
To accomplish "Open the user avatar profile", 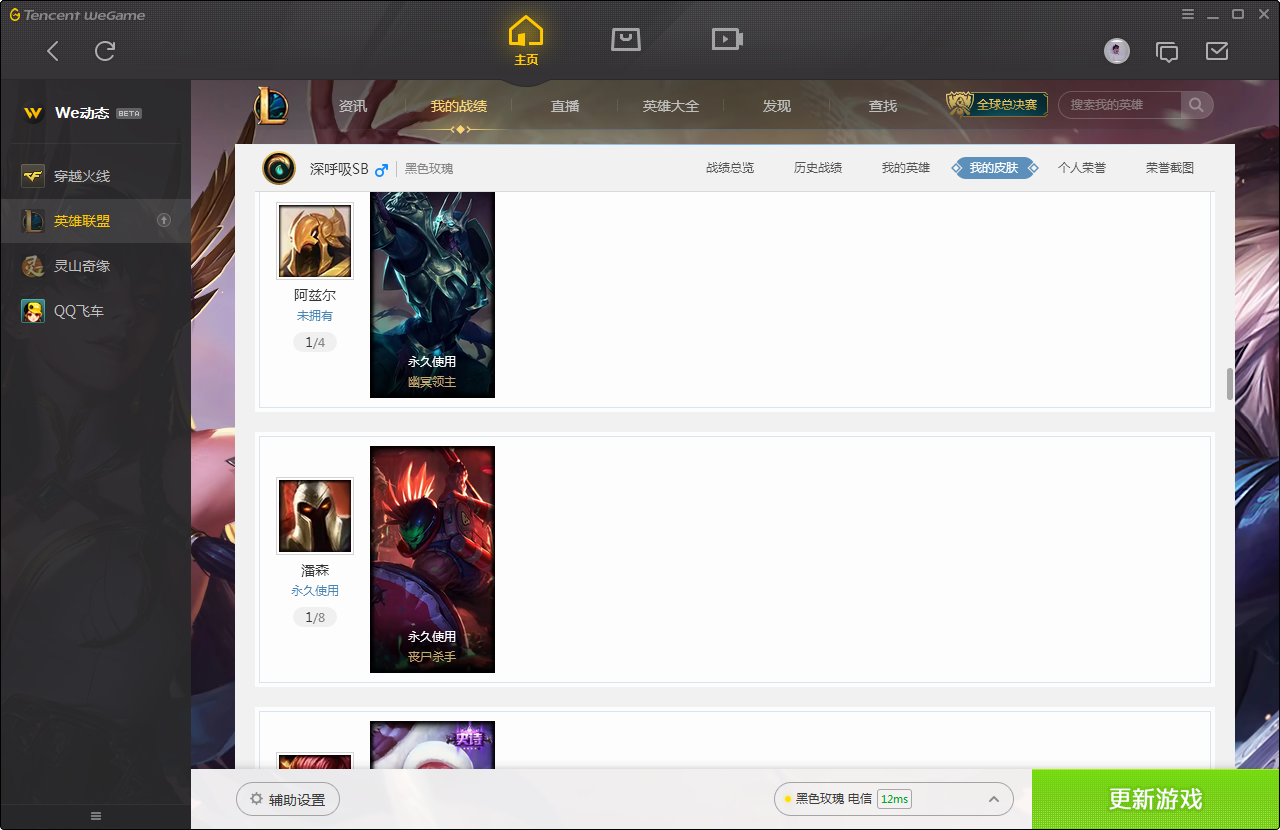I will (1117, 51).
